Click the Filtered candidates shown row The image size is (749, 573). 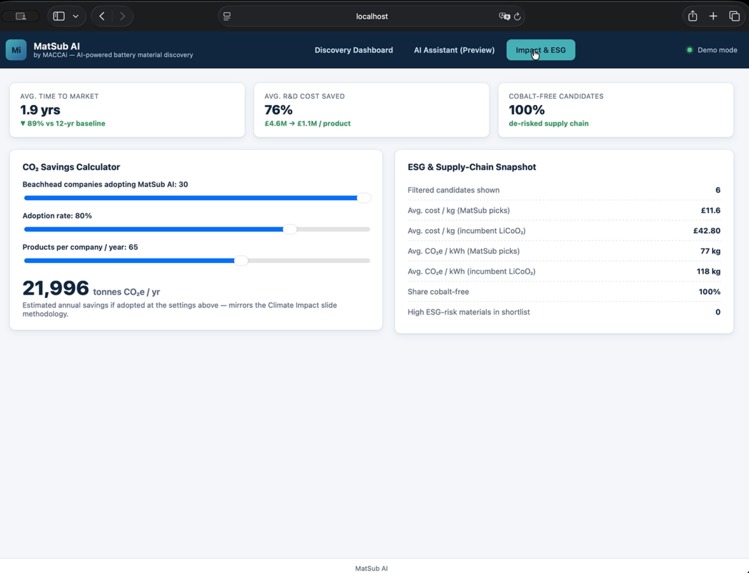click(564, 190)
